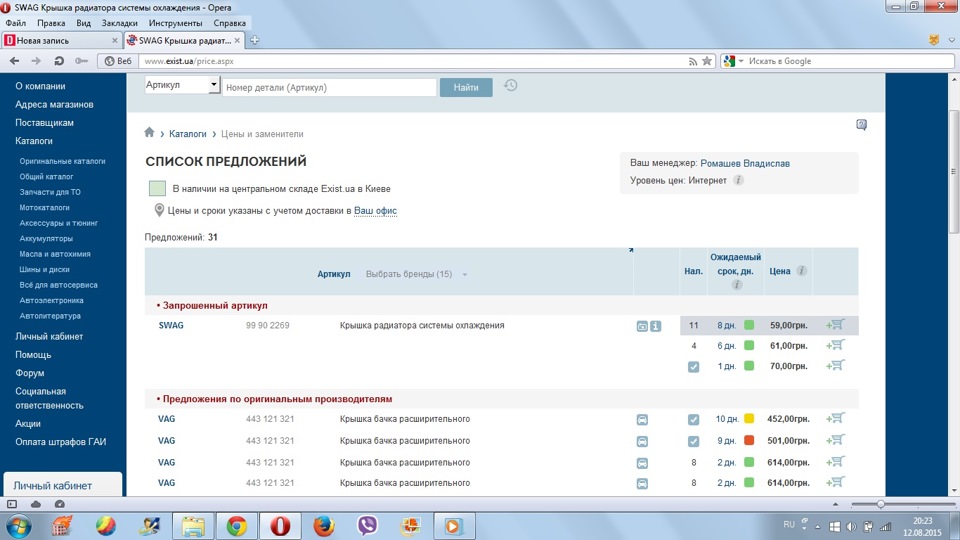Close the Новая запись tab
The width and height of the screenshot is (960, 540).
(x=114, y=40)
